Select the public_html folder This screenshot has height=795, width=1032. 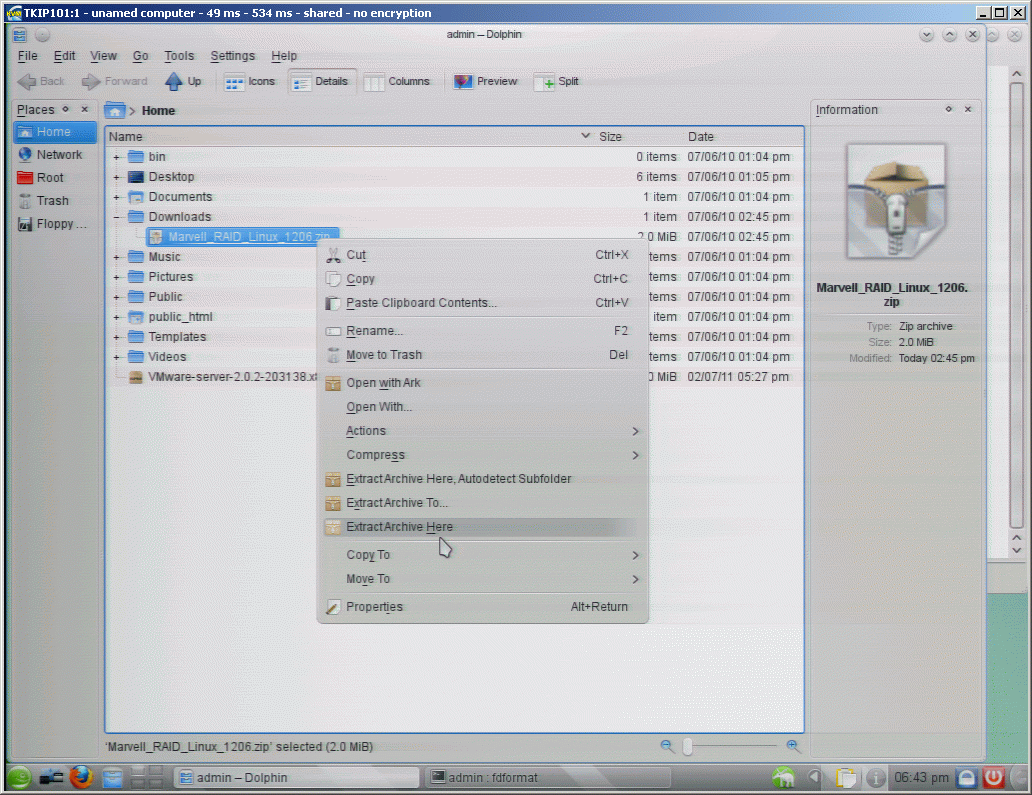[x=180, y=317]
